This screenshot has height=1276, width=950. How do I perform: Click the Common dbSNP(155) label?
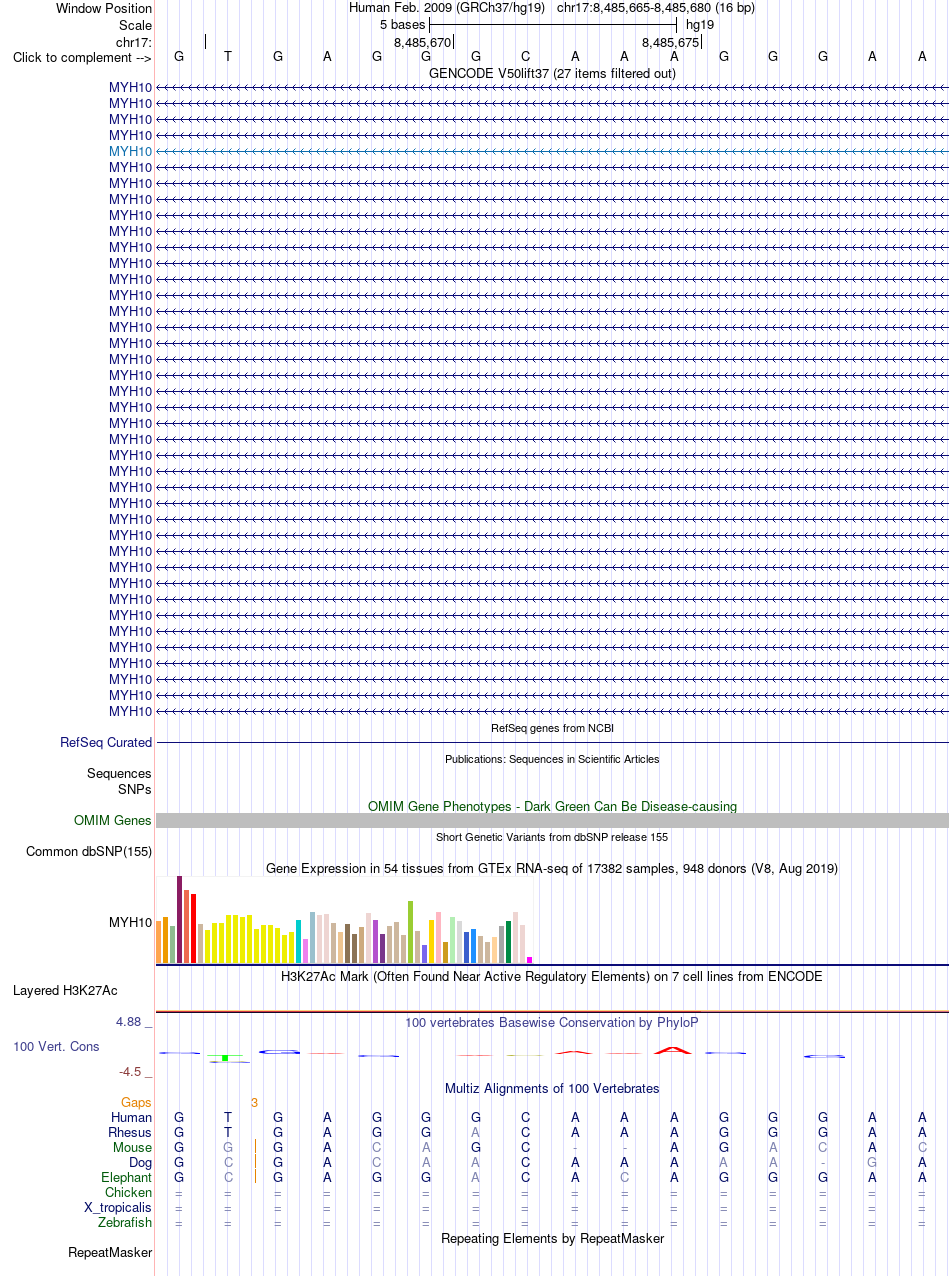[89, 852]
